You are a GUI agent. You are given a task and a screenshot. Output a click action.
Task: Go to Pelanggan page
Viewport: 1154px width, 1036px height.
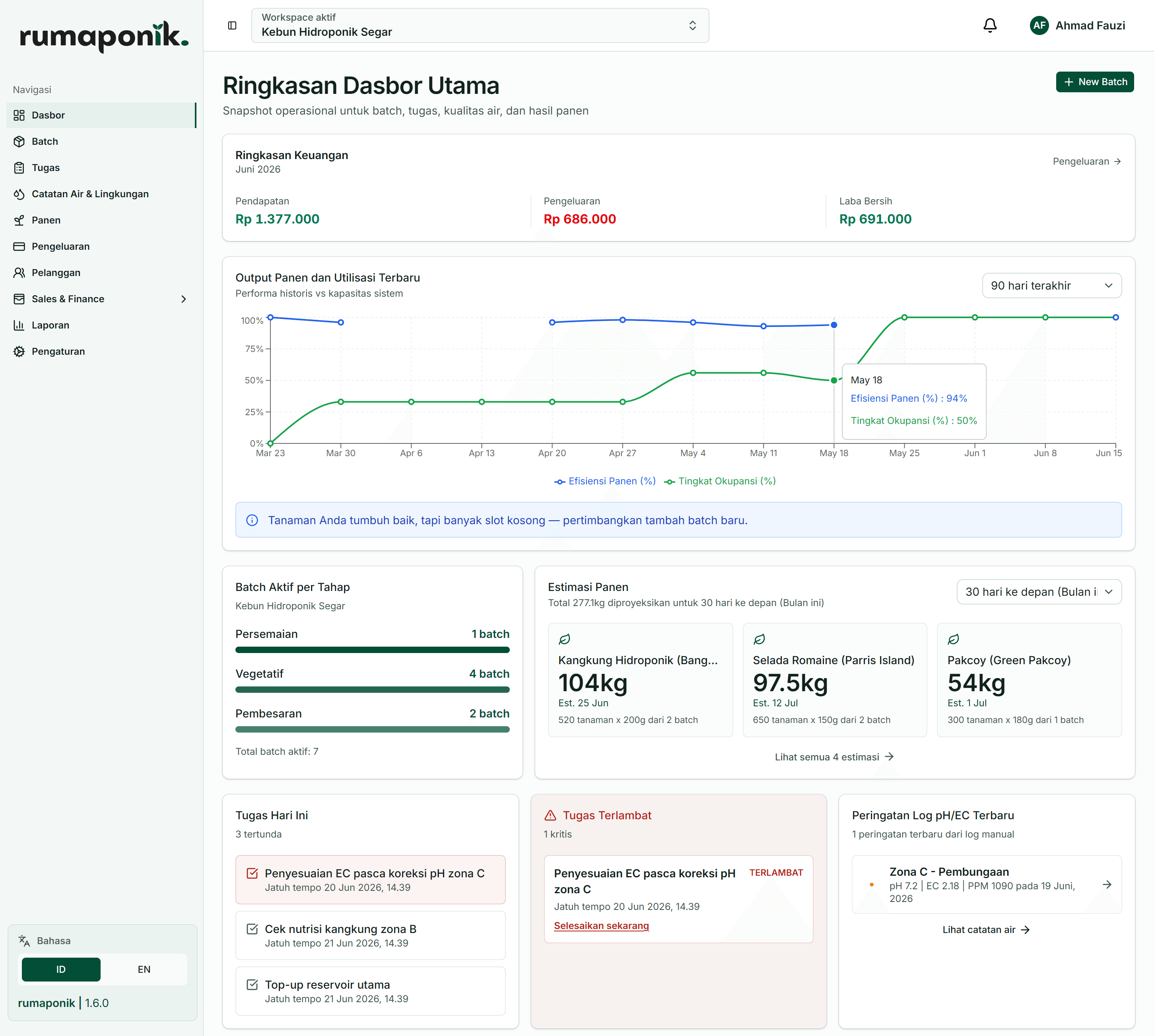[x=101, y=273]
